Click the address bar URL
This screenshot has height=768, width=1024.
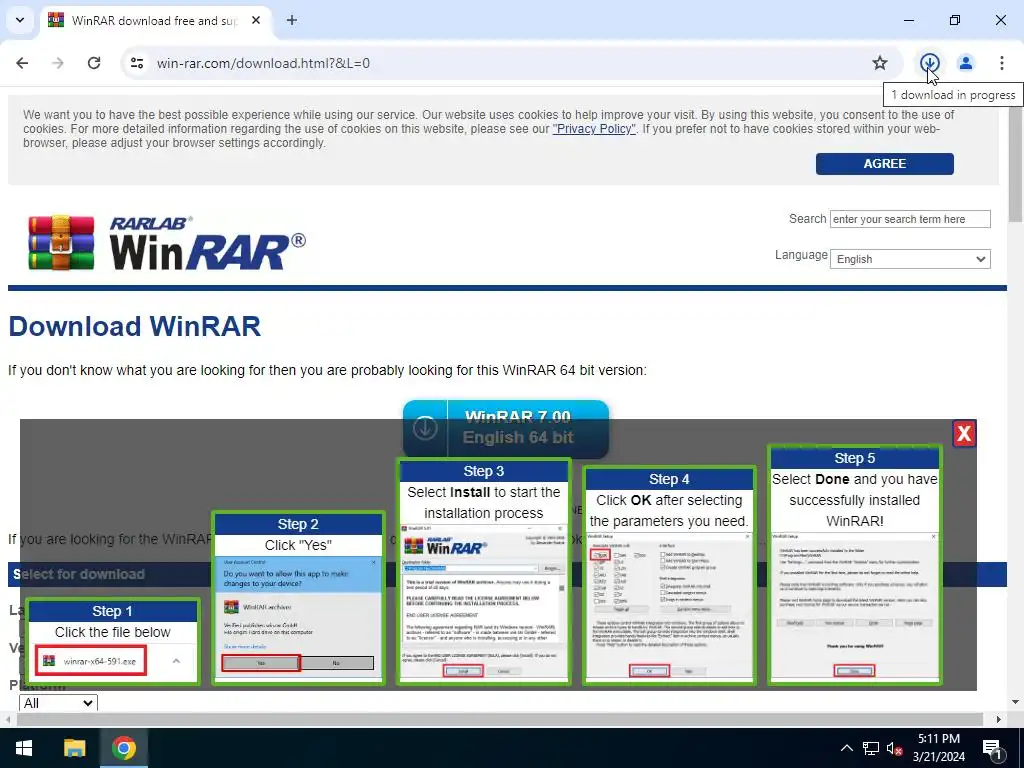click(263, 63)
